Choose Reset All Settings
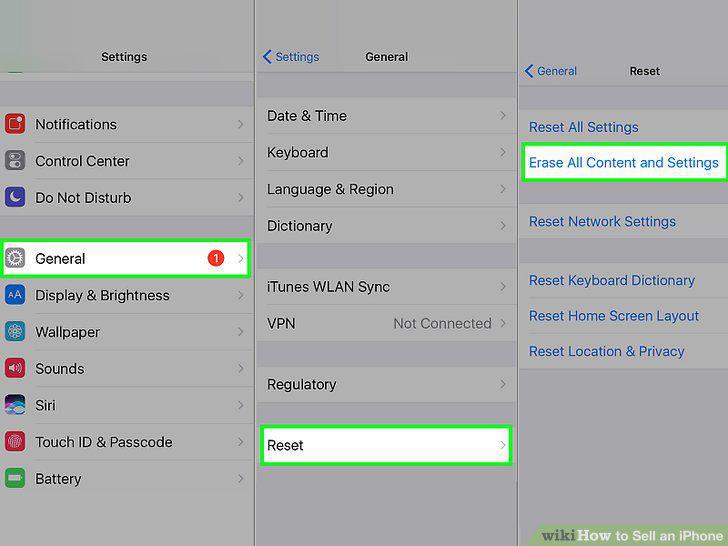 pos(584,127)
